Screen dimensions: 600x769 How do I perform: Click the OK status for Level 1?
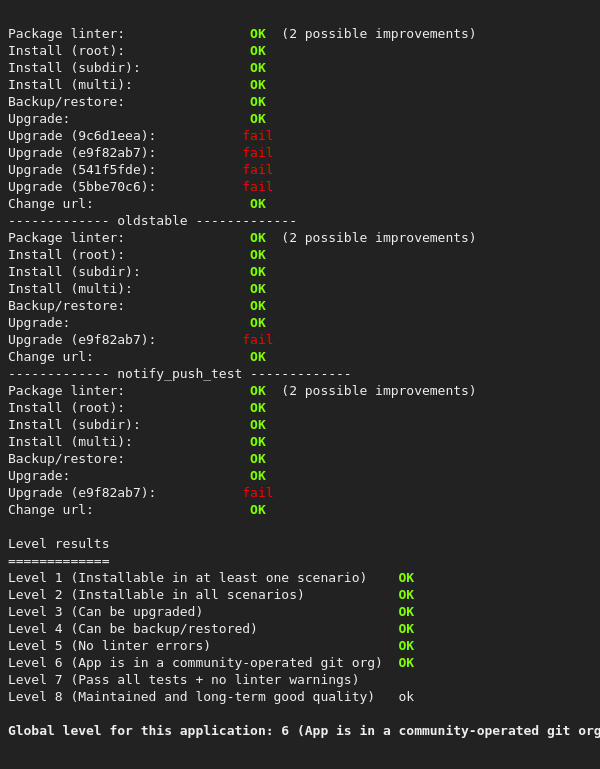tap(406, 577)
